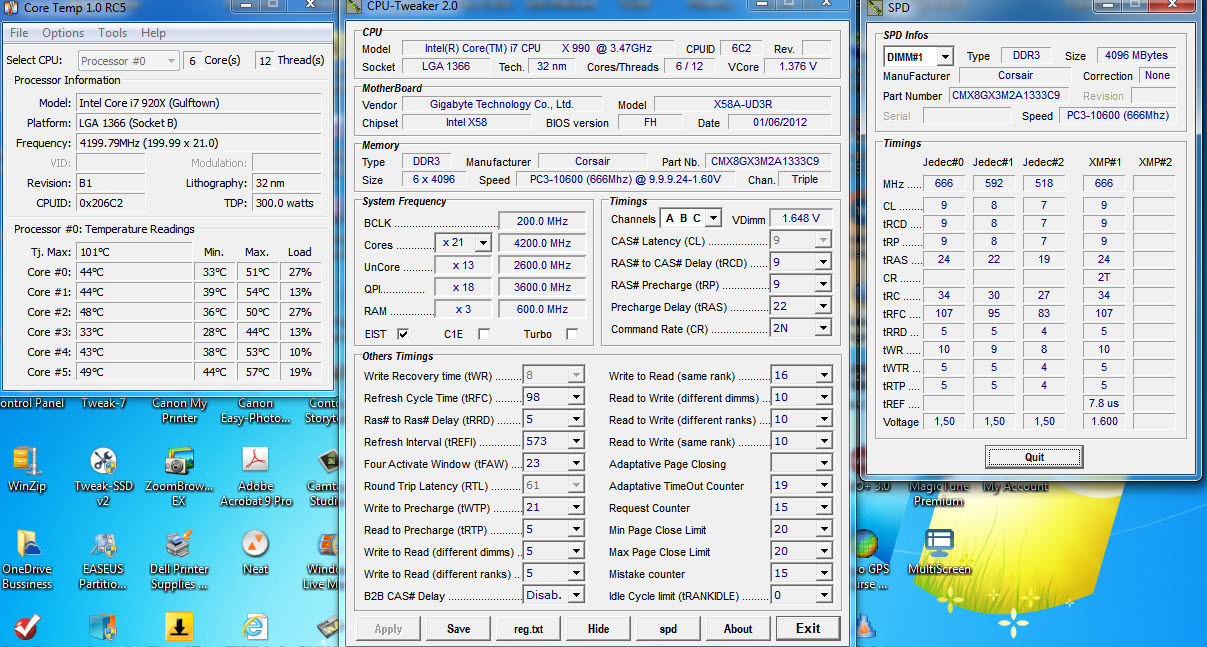The height and width of the screenshot is (647, 1207).
Task: Toggle the EIST checkbox
Action: click(x=403, y=334)
